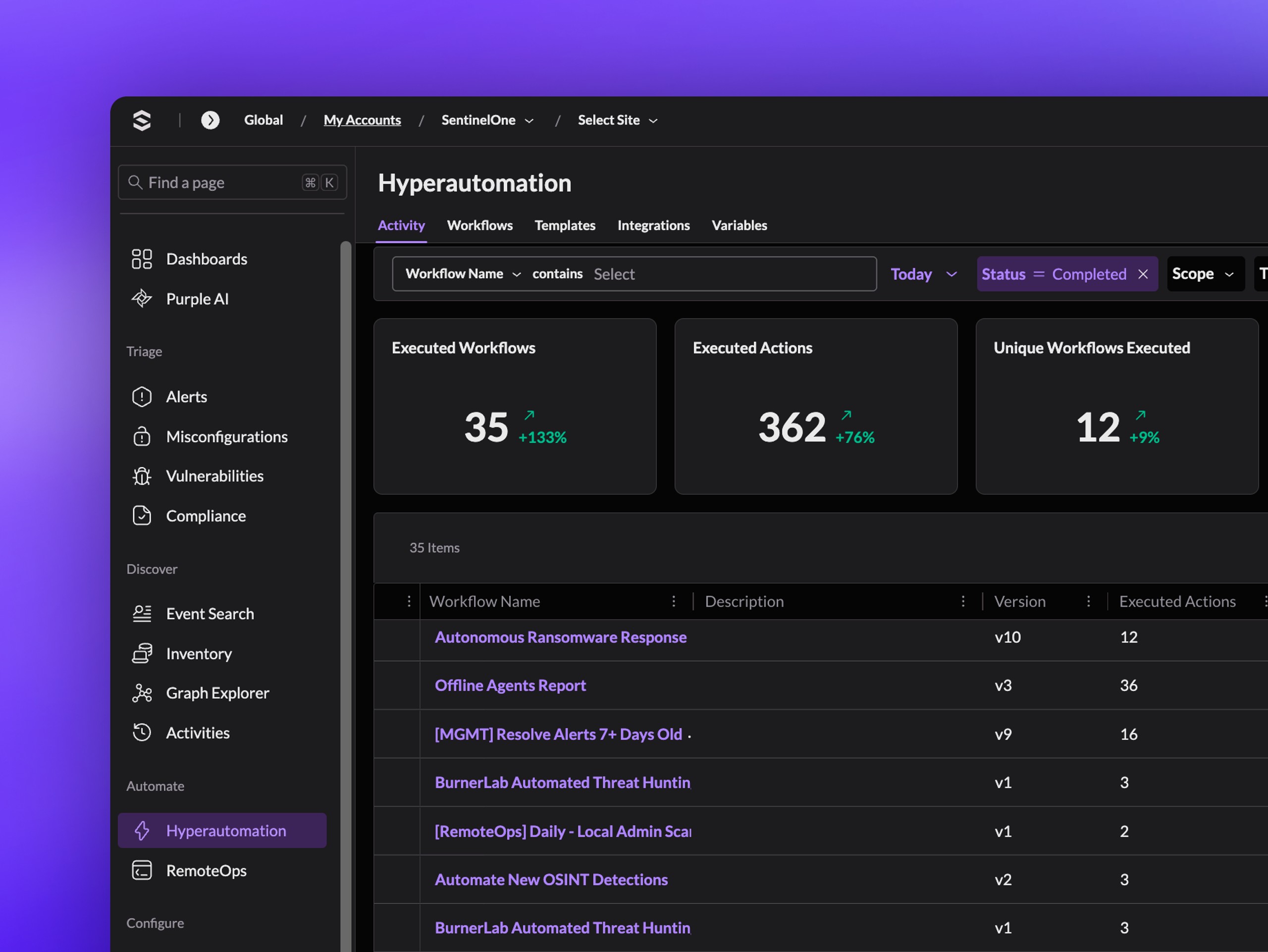Screen dimensions: 1268x952
Task: Click the Executed Actions card showing 362
Action: (816, 406)
